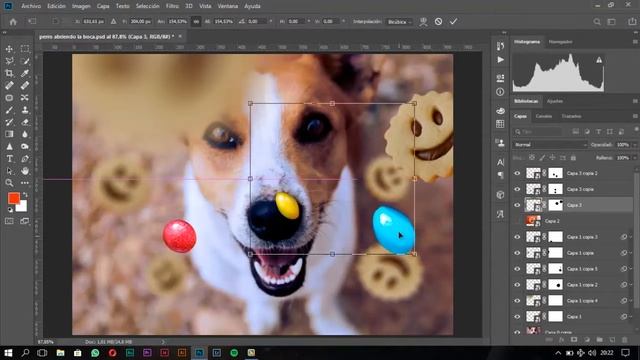
Task: Click the Home icon in options bar
Action: 13,22
